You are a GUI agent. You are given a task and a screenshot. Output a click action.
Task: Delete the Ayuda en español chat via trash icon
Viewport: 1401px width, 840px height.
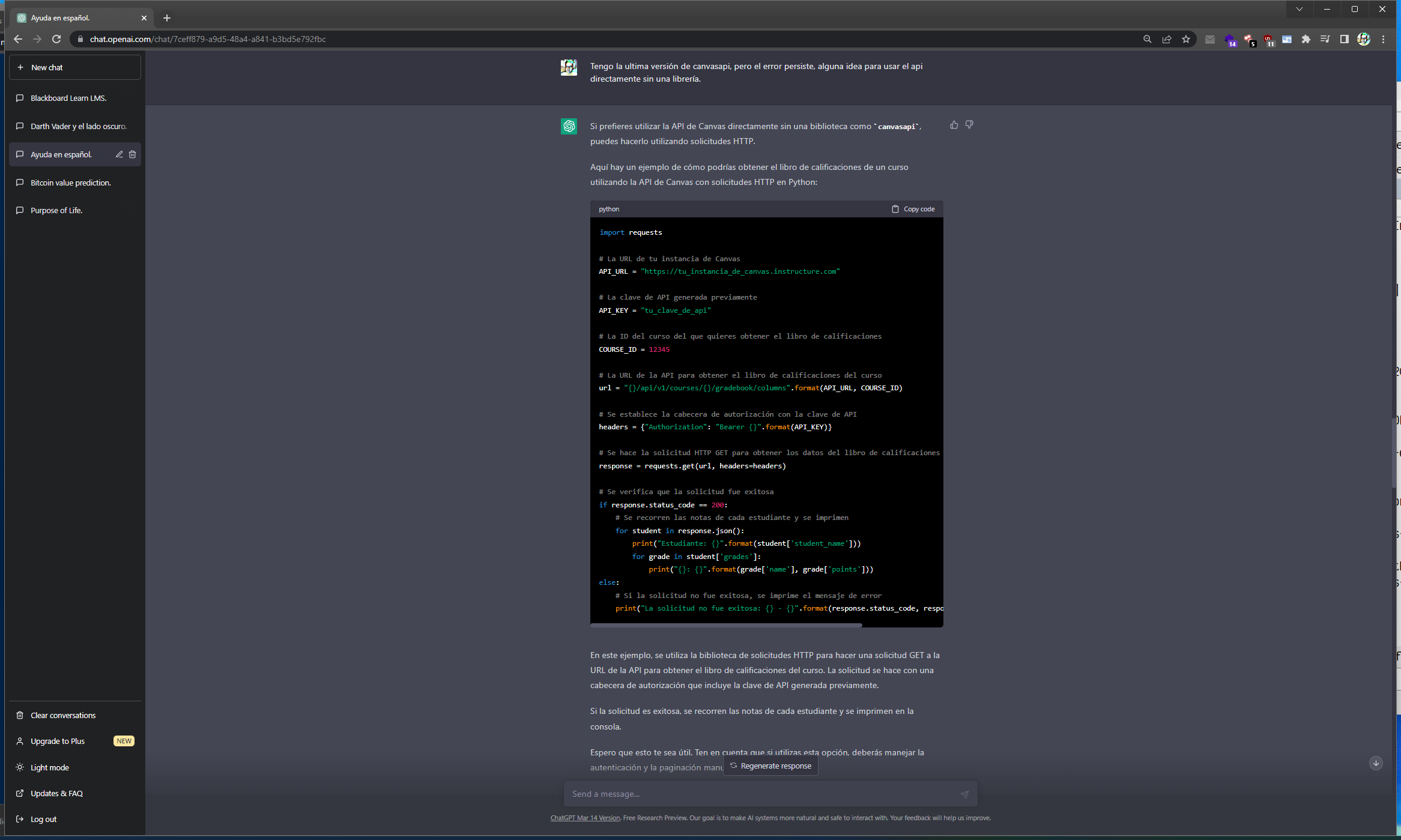coord(133,154)
